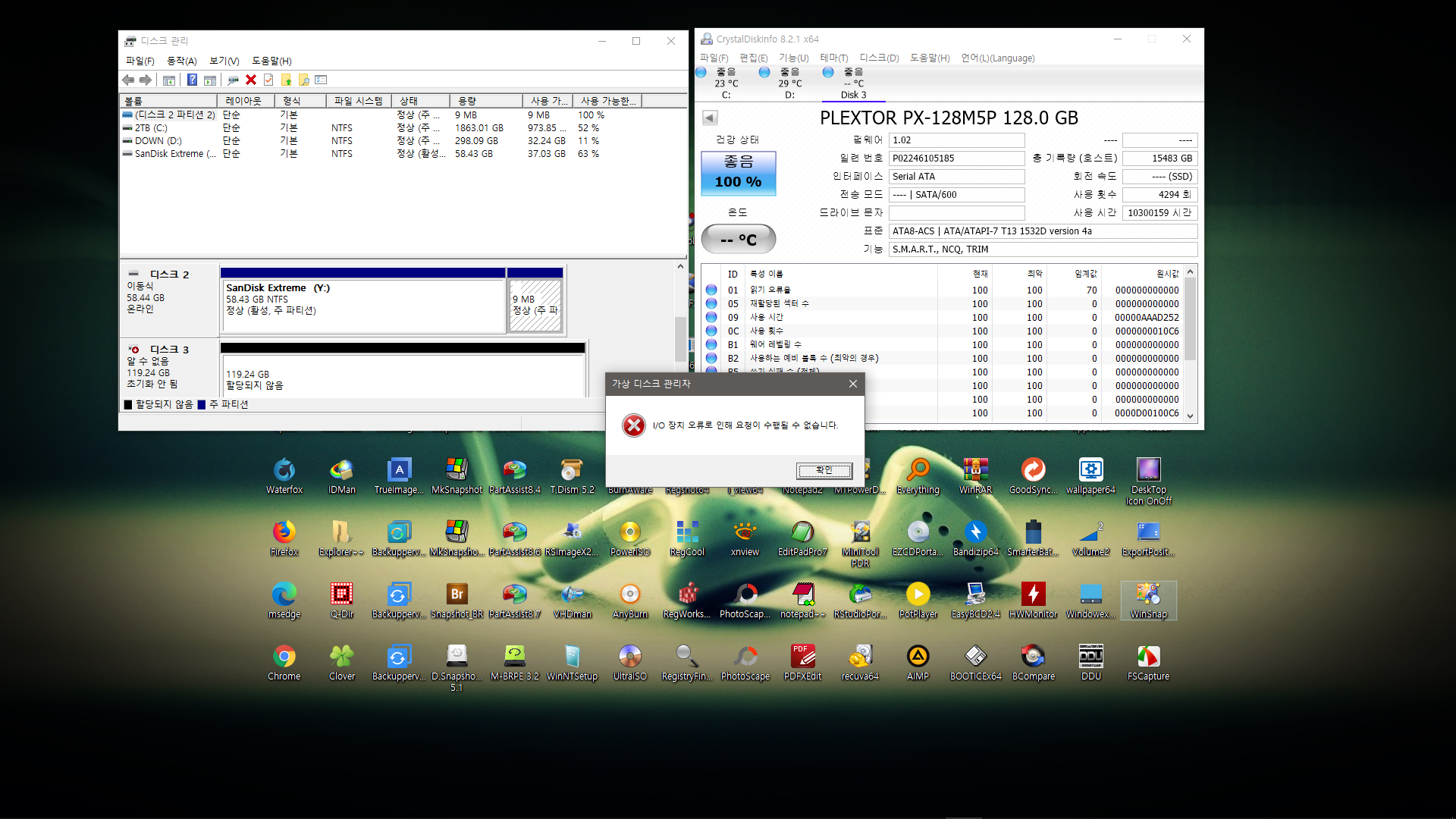
Task: Open FSCapture desktop icon
Action: pyautogui.click(x=1148, y=663)
